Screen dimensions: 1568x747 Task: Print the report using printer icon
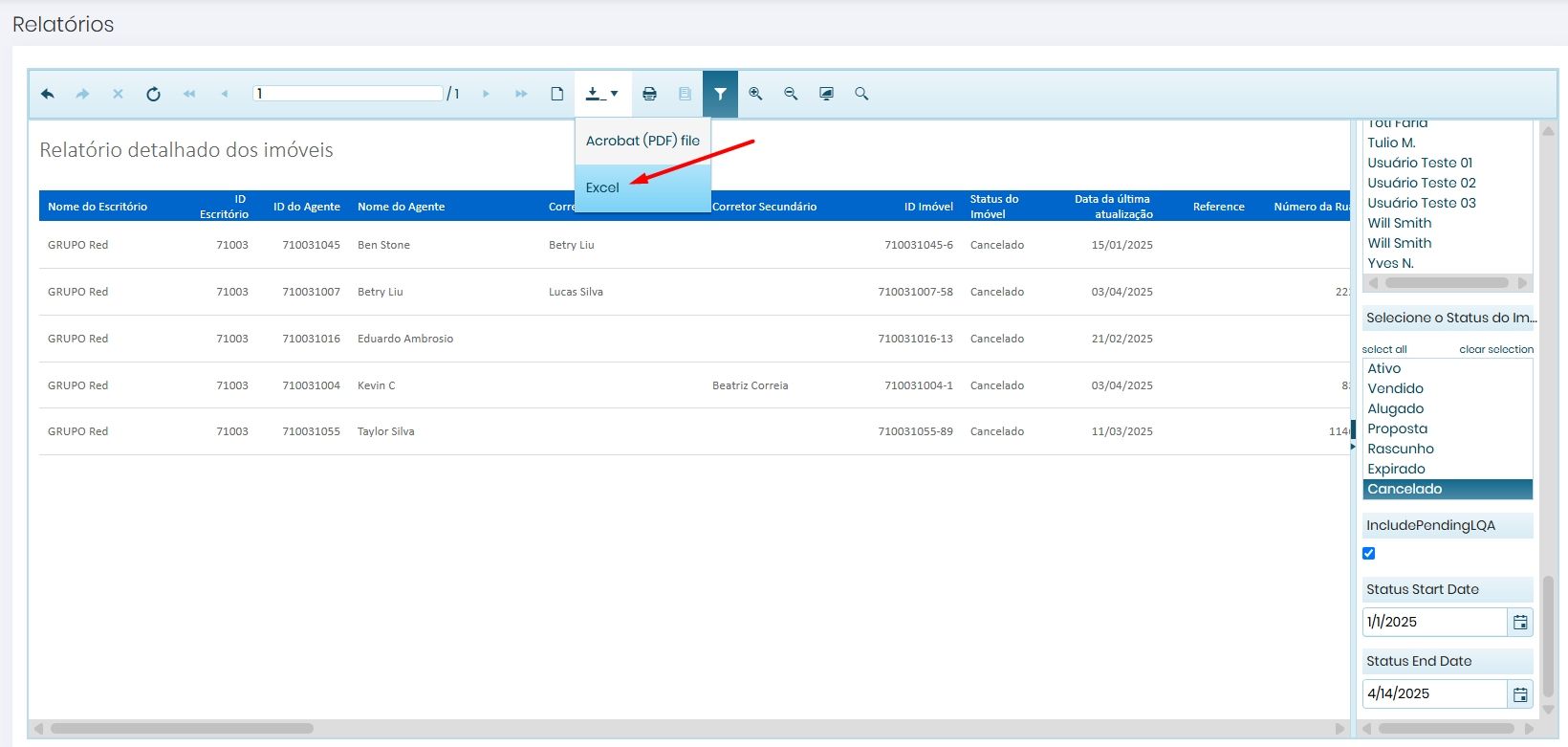[x=649, y=94]
